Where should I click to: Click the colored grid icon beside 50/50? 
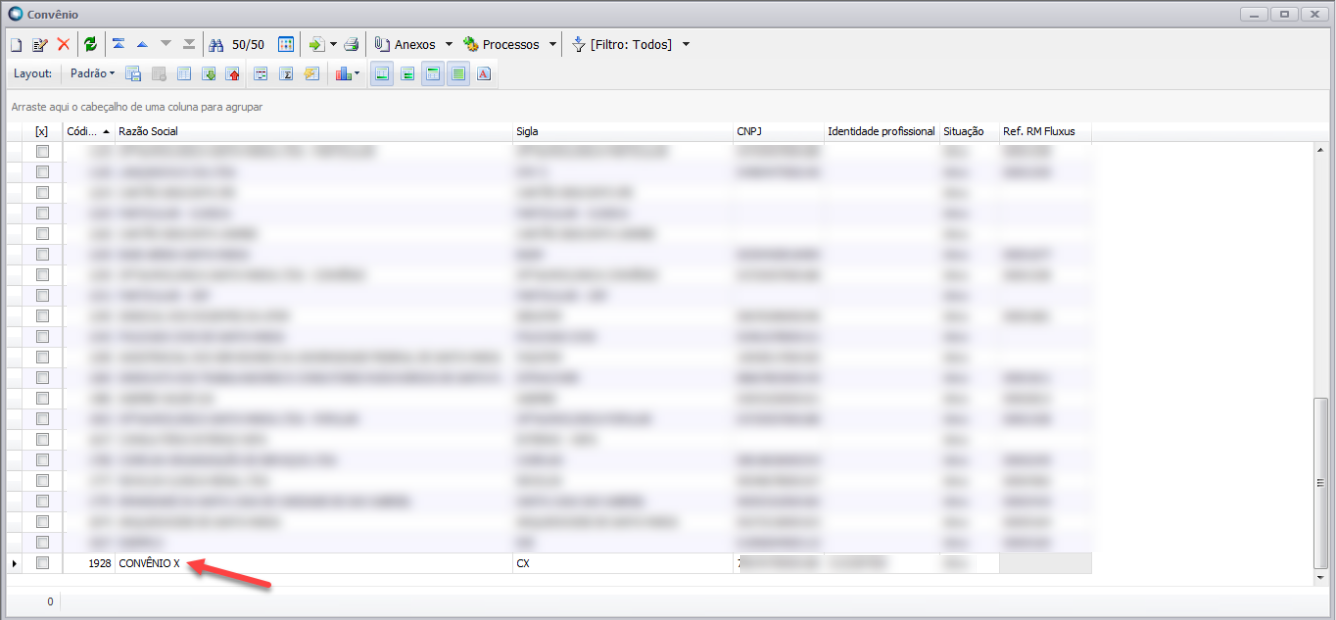click(286, 45)
